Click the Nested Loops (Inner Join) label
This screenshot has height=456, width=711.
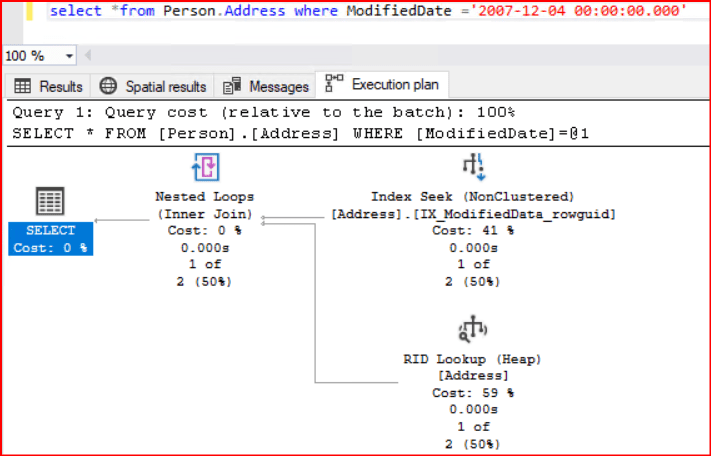click(205, 205)
